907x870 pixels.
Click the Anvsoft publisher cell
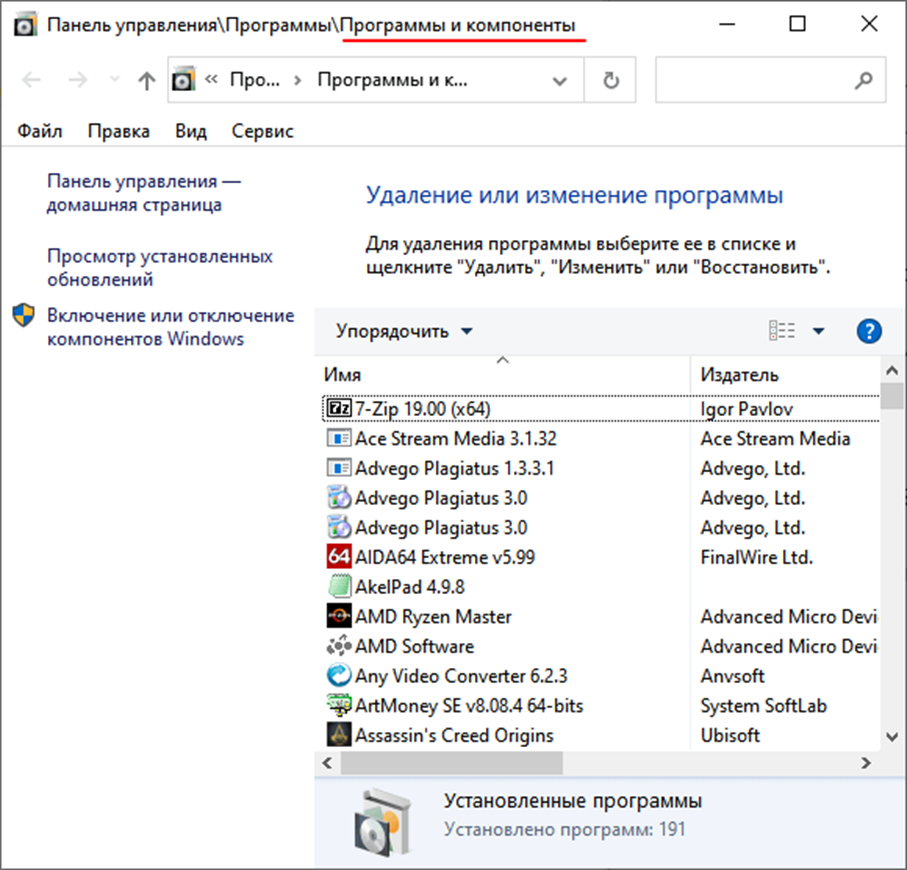point(732,676)
